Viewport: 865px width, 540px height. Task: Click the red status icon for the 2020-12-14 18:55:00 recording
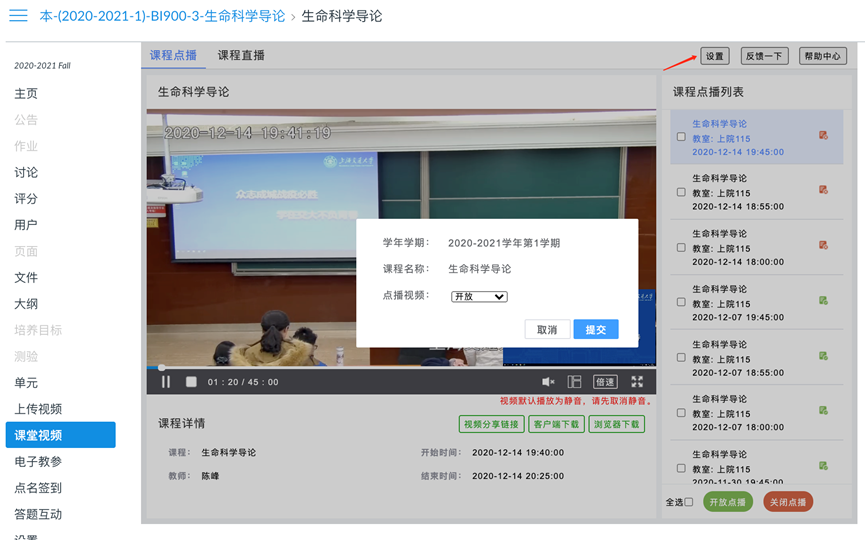tap(823, 189)
